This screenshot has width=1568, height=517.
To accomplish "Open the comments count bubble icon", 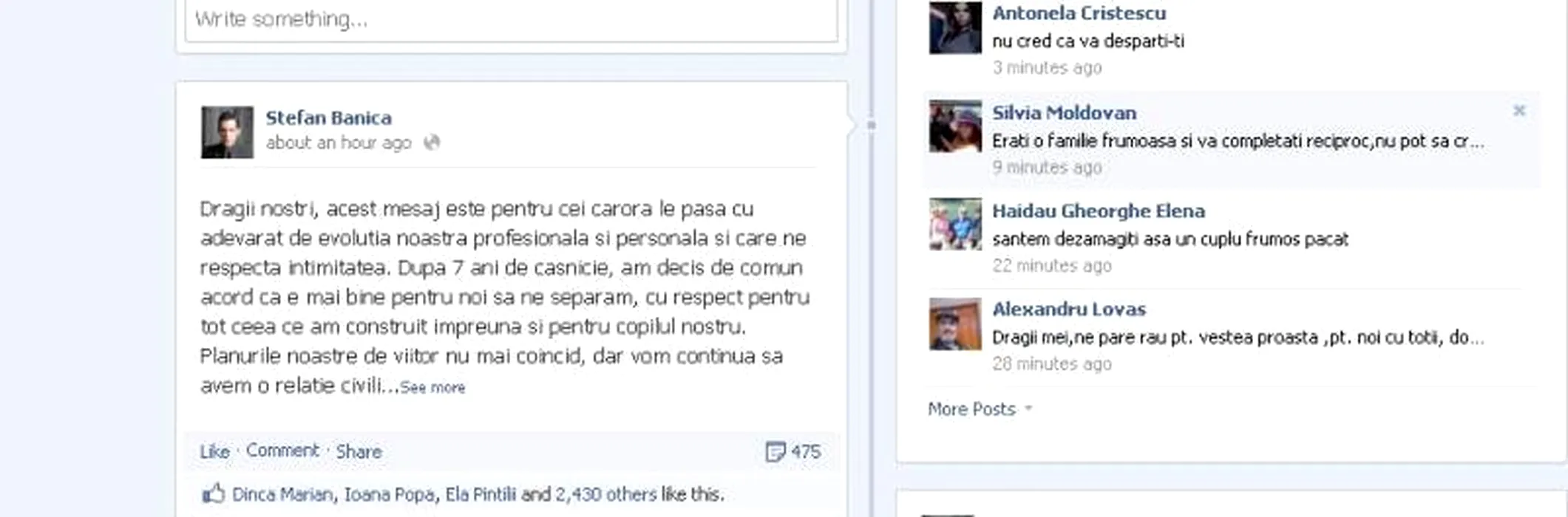I will (775, 452).
